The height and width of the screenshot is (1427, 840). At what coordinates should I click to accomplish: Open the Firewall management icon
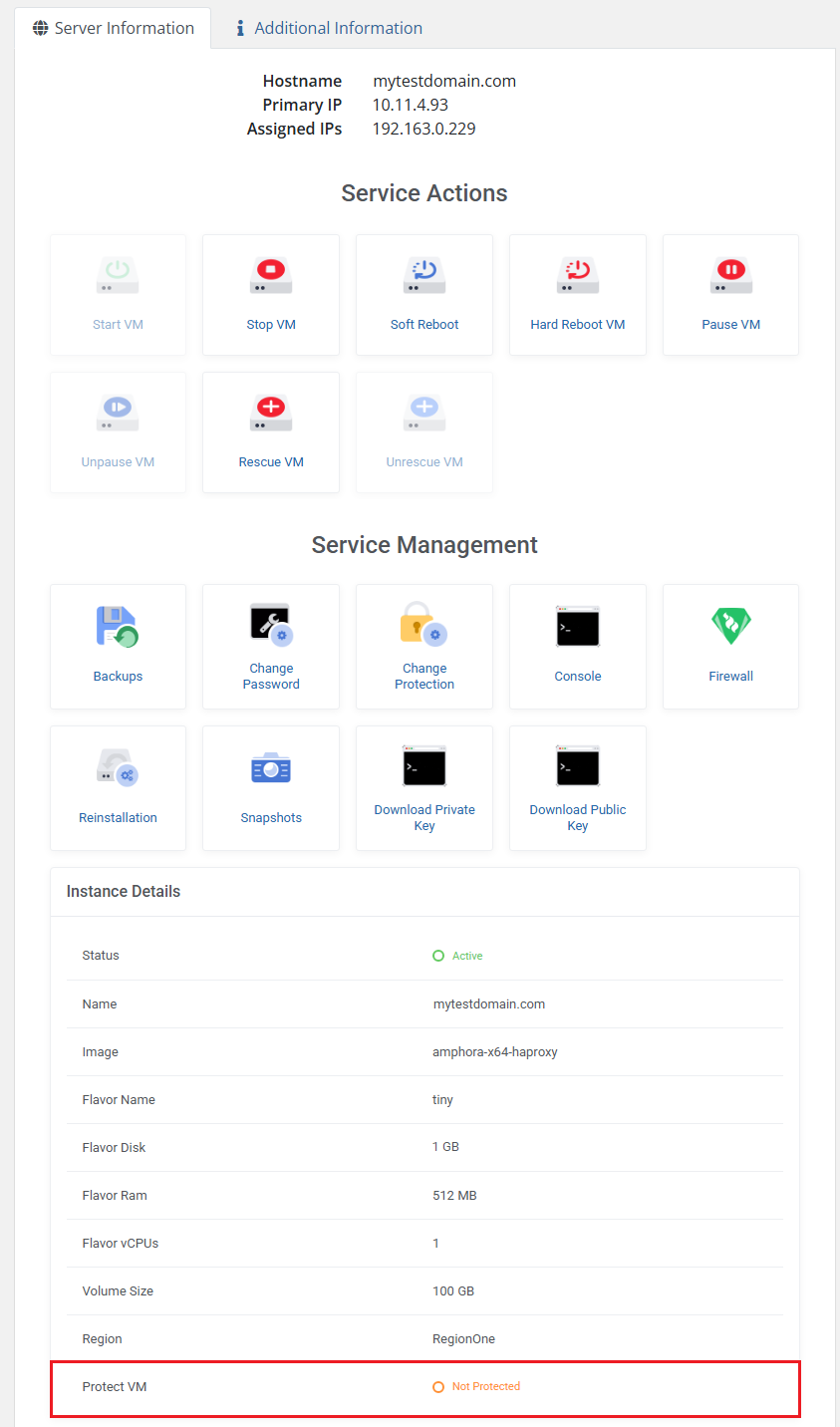click(x=730, y=628)
